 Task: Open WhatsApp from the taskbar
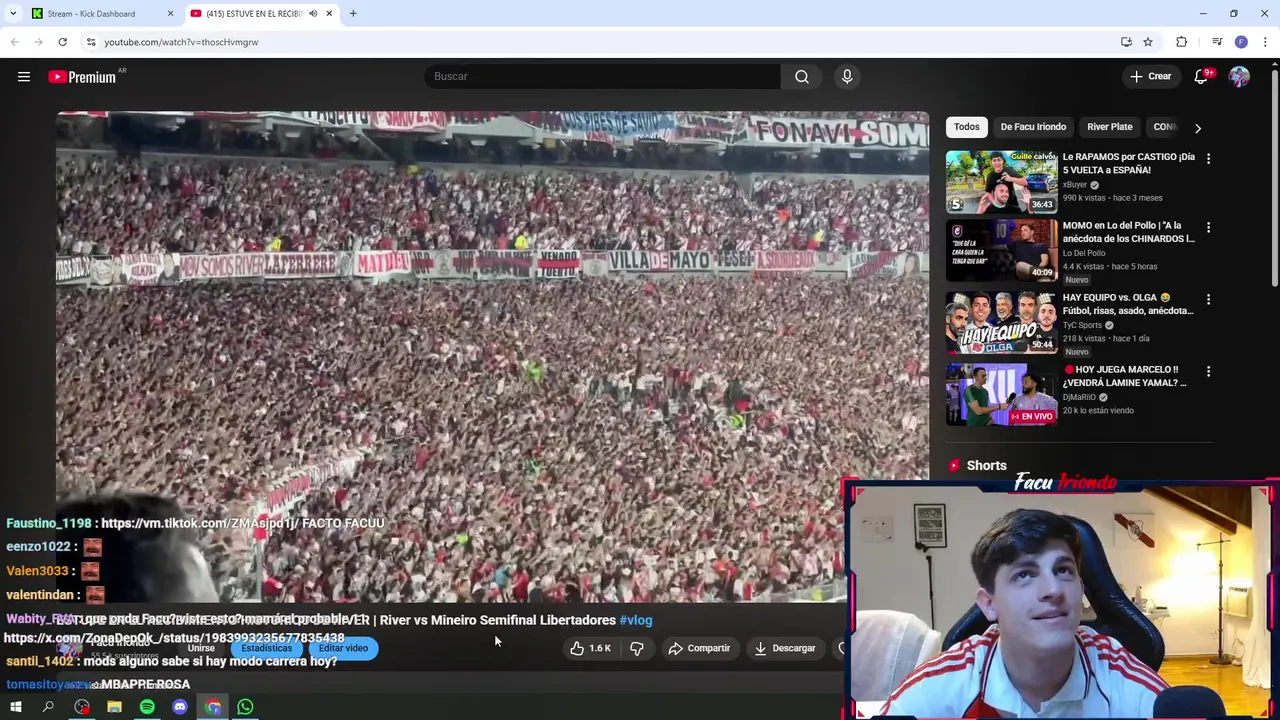(x=245, y=708)
